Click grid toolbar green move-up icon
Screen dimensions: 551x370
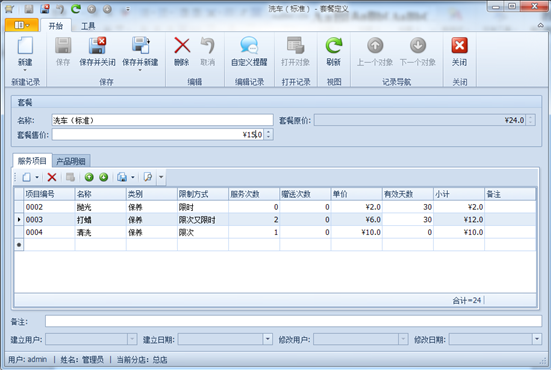[x=89, y=177]
